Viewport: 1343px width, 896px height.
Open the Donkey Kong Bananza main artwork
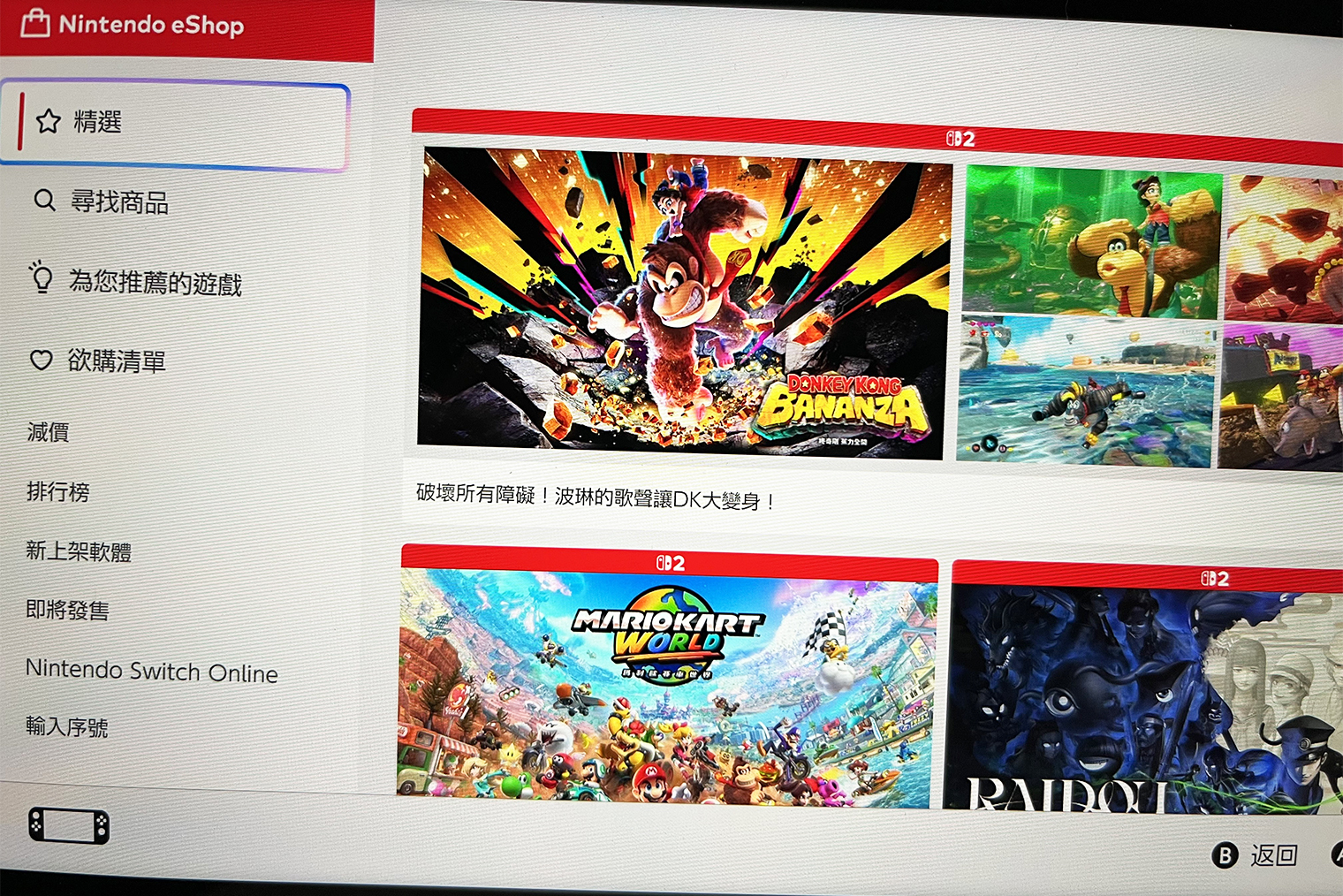coord(685,302)
